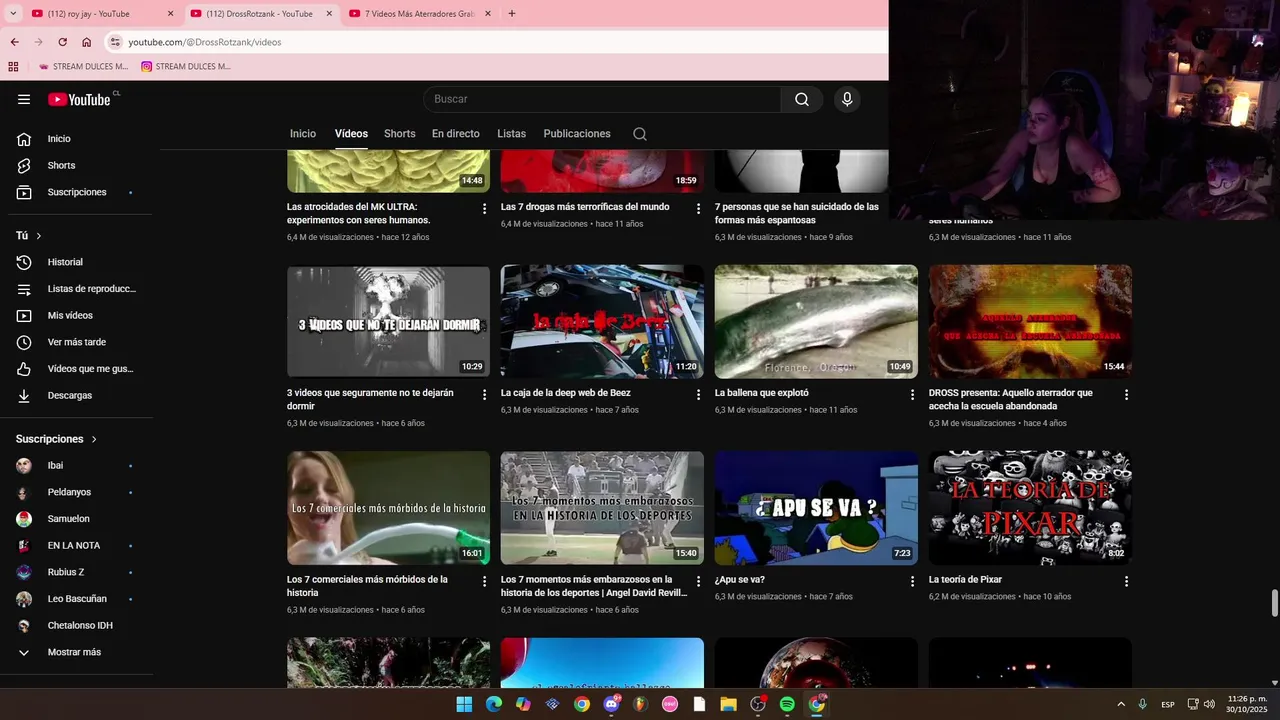Open more options for 'La ballena que explotó'
Image resolution: width=1280 pixels, height=720 pixels.
click(912, 395)
